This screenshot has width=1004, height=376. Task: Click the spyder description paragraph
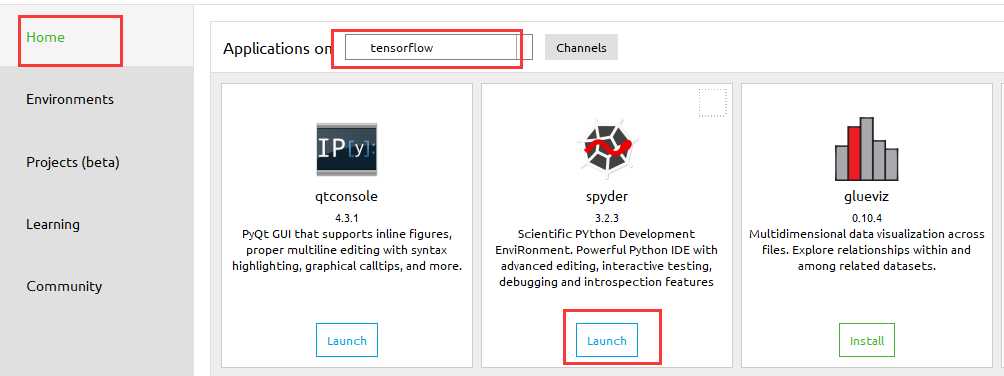click(606, 257)
